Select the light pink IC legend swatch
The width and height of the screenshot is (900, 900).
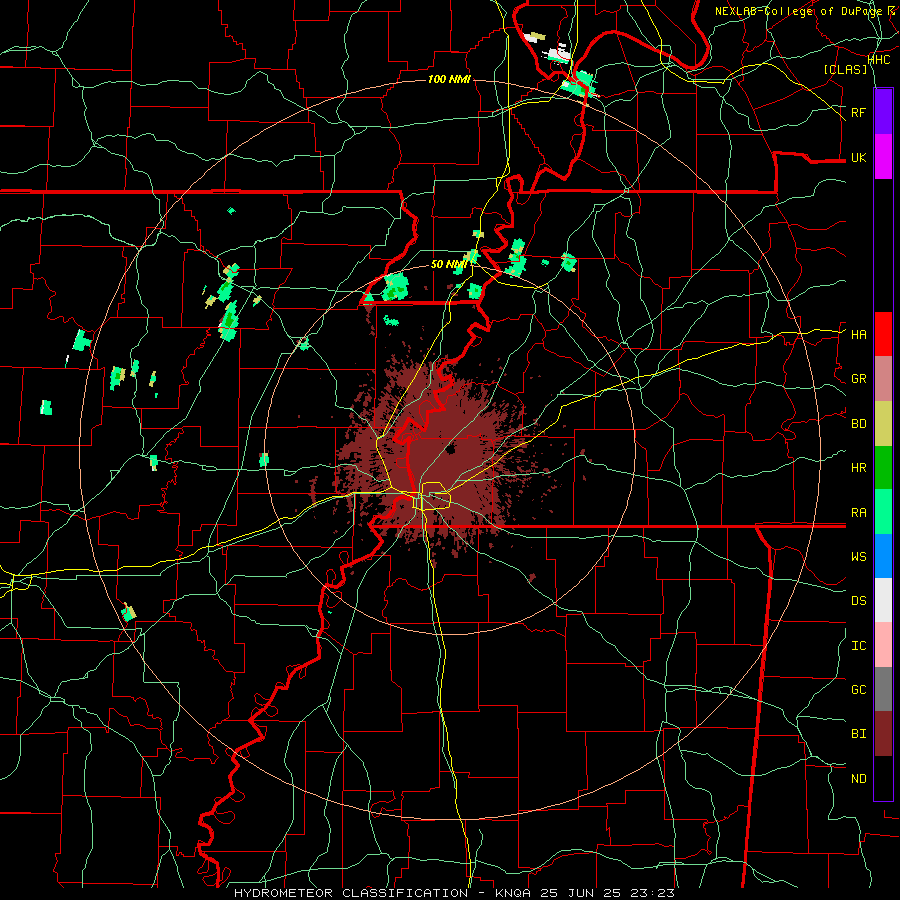pos(883,645)
